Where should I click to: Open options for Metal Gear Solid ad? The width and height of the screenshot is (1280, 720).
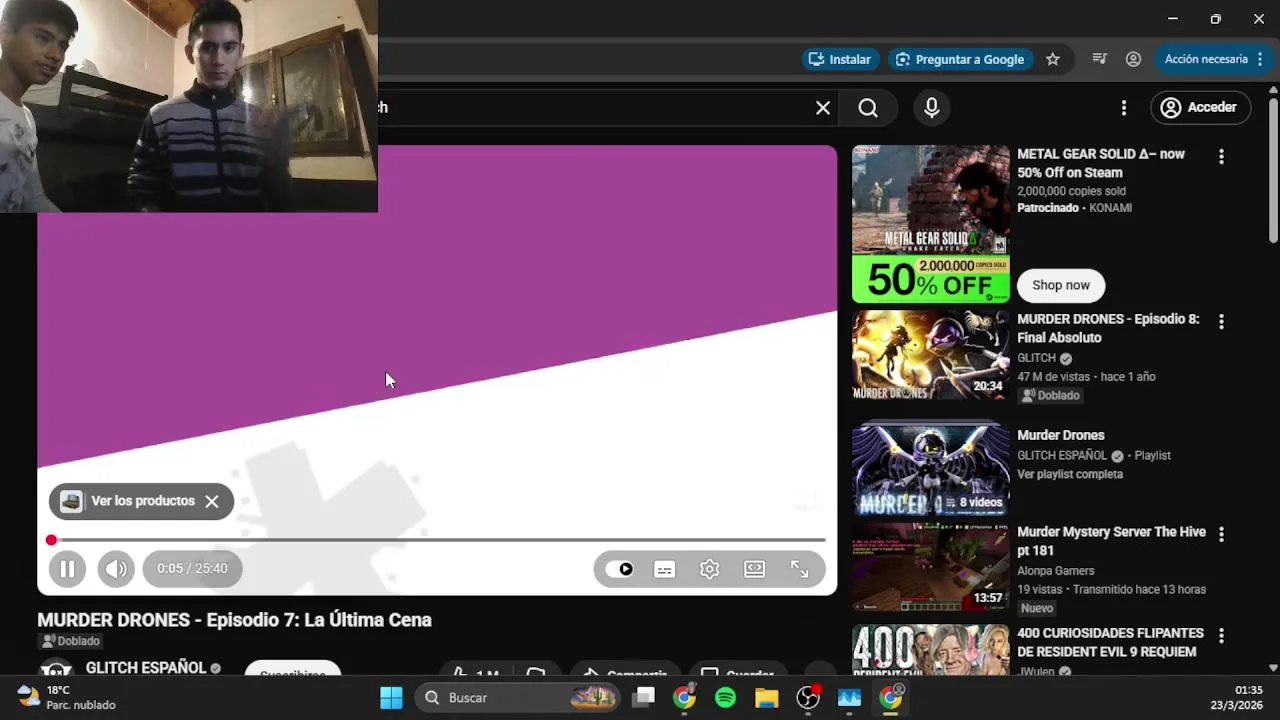(1221, 157)
